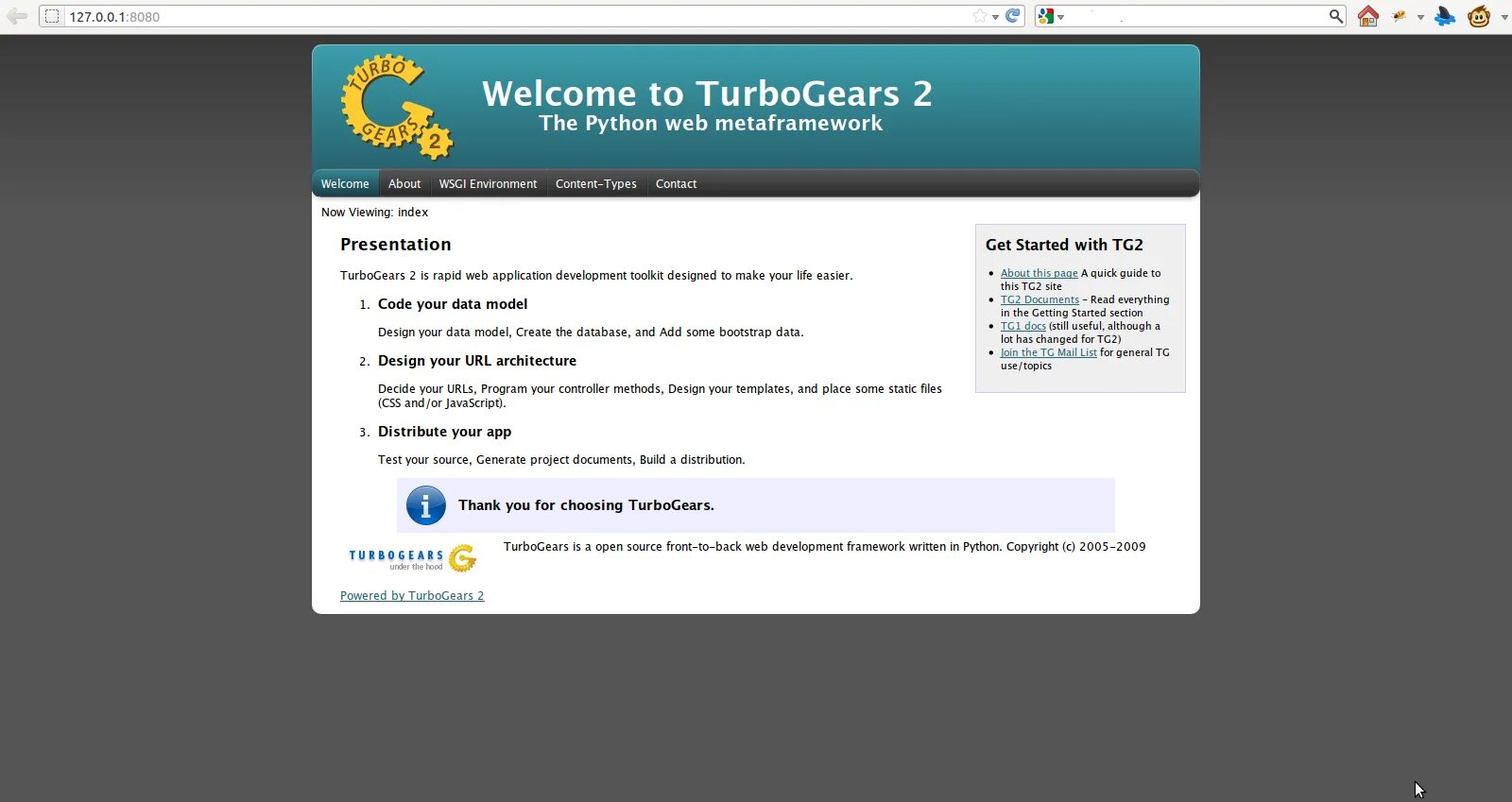The height and width of the screenshot is (802, 1512).
Task: Click the 'Presentation' heading
Action: [x=396, y=244]
